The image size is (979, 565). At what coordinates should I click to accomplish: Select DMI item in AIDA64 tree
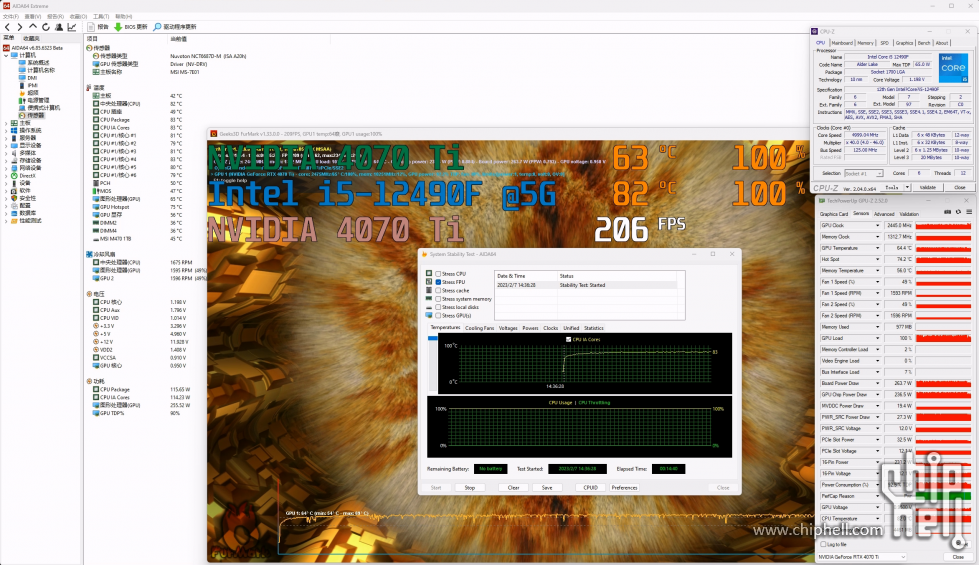[32, 78]
